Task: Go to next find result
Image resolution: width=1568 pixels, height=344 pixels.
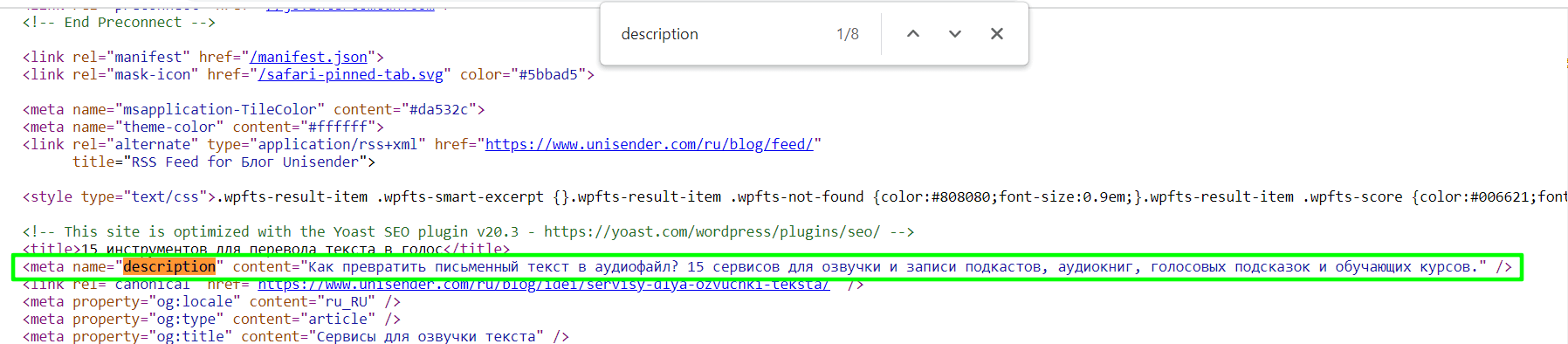Action: (x=955, y=34)
